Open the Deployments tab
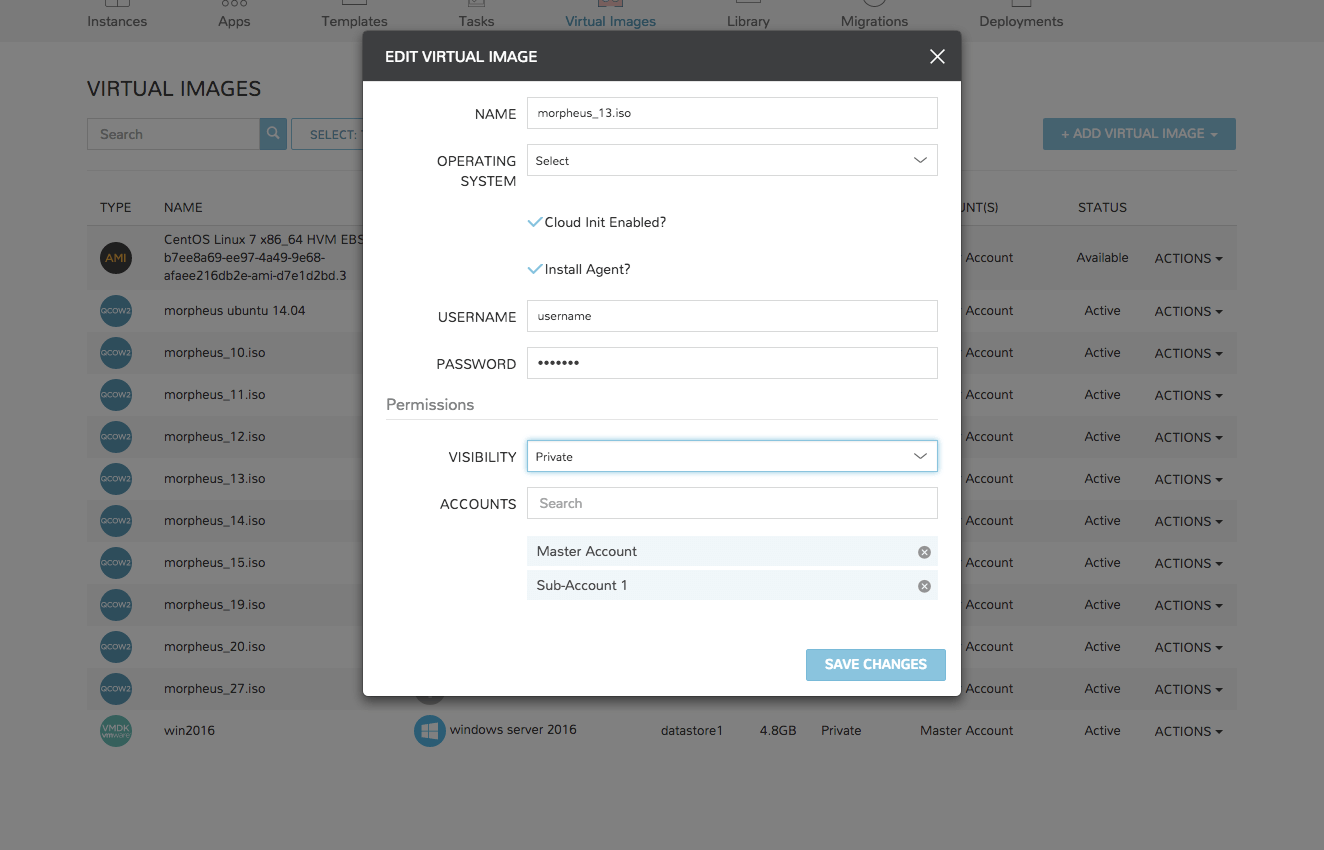The width and height of the screenshot is (1324, 850). [x=1021, y=20]
